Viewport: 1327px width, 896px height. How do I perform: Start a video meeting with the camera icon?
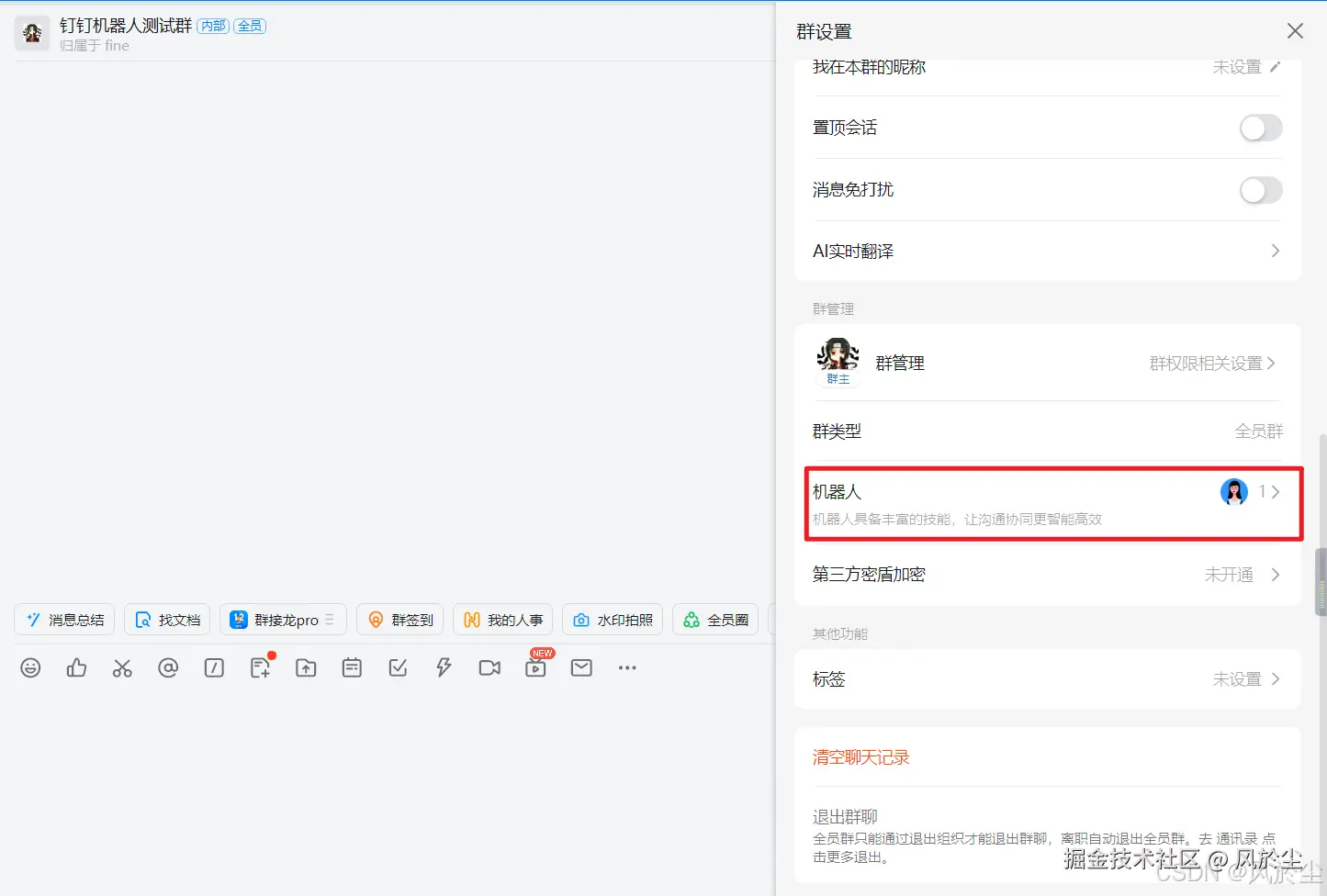pos(489,667)
